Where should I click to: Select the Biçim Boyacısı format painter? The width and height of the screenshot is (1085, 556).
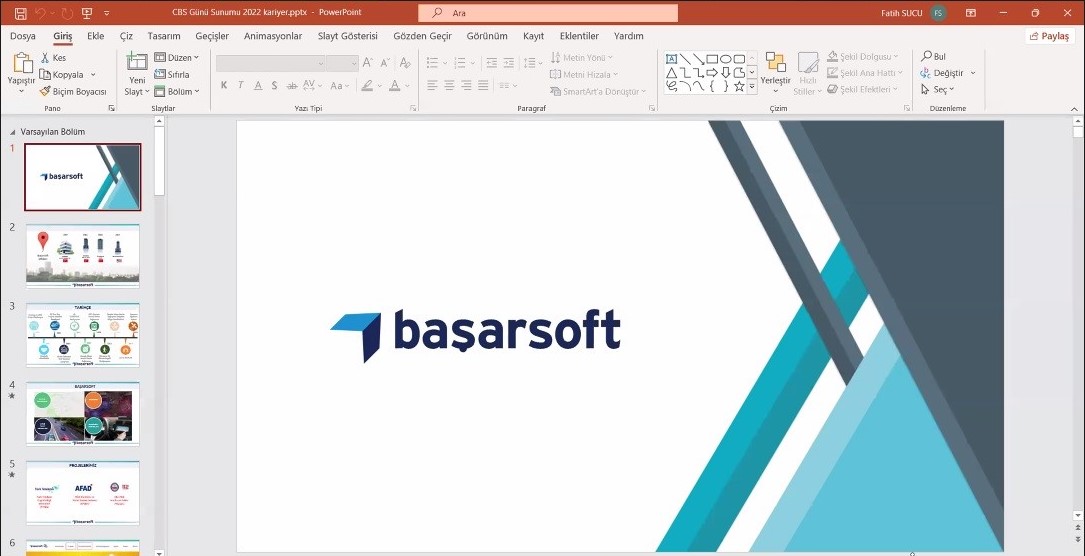pyautogui.click(x=73, y=91)
